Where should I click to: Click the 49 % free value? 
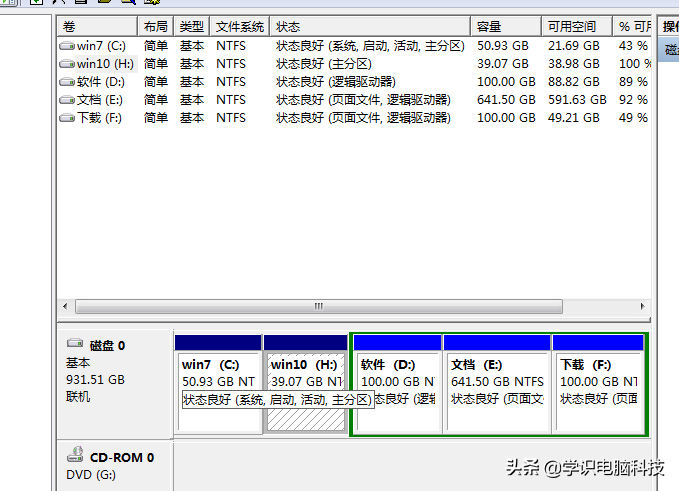point(633,118)
